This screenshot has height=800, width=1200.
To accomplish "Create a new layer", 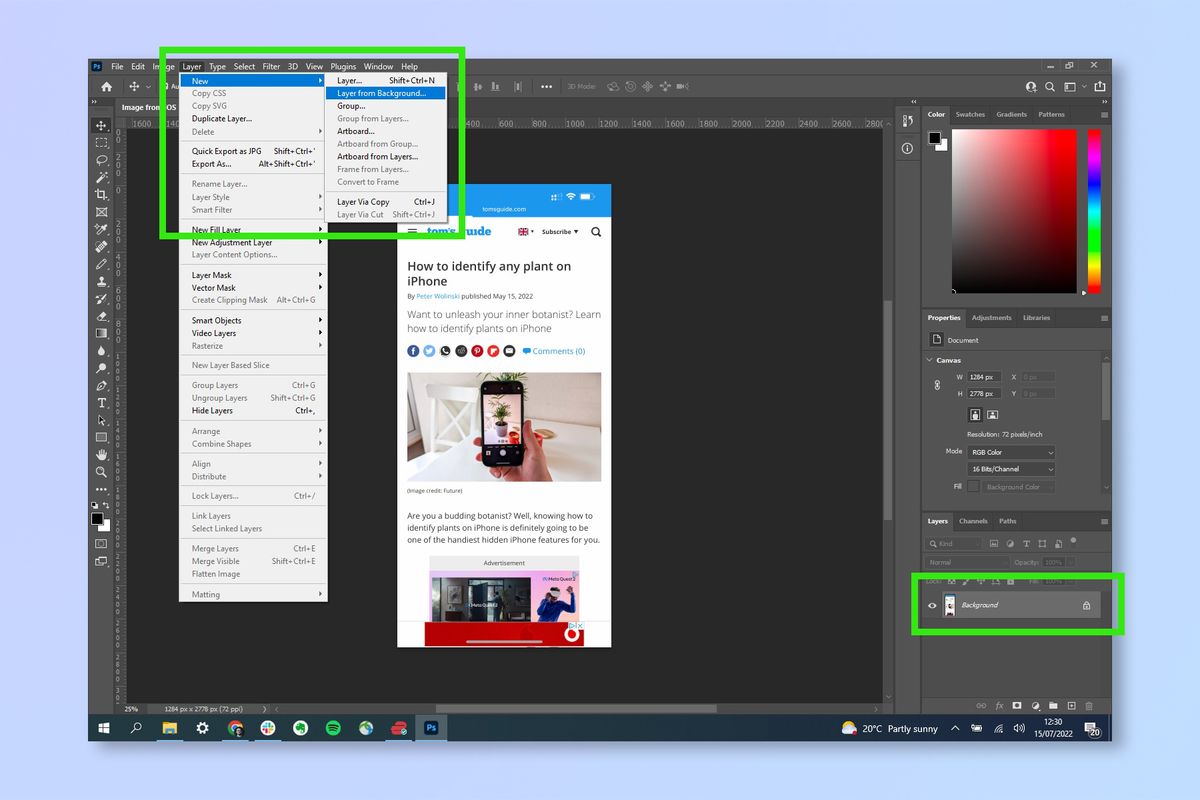I will click(1072, 705).
